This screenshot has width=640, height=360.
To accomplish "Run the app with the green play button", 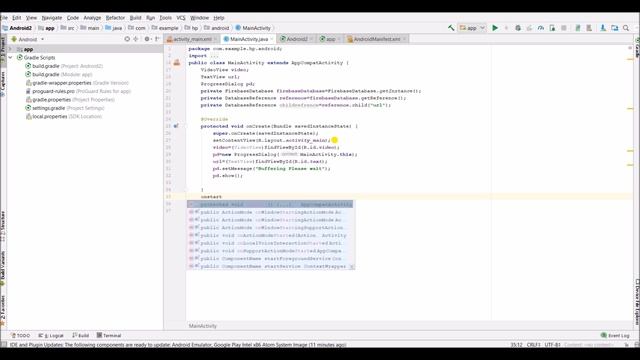I will 495,28.
